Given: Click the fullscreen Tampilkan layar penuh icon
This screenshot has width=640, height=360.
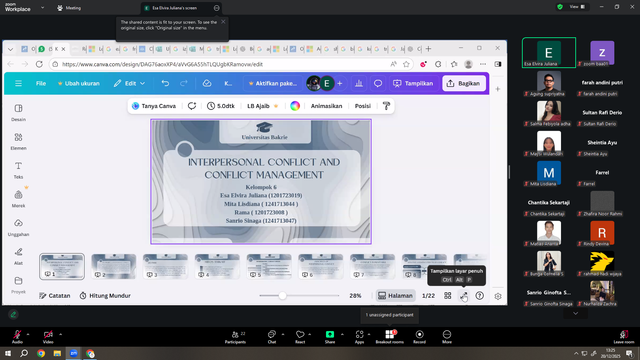Looking at the screenshot, I should point(464,296).
